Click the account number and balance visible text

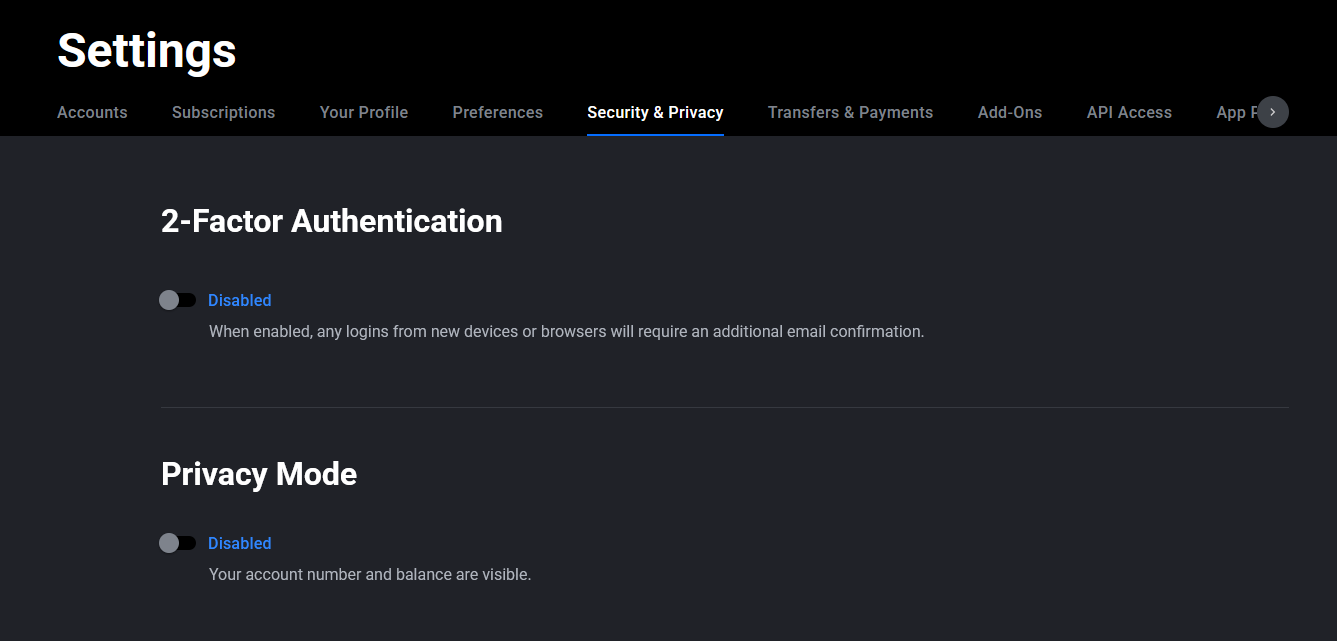[370, 574]
